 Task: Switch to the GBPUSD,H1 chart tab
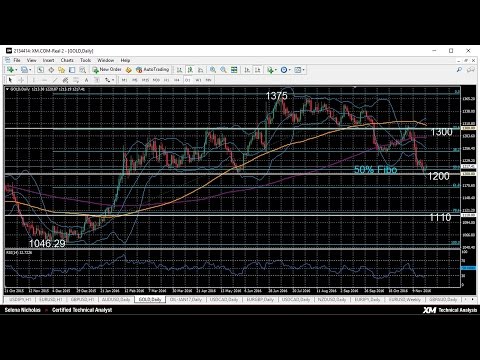pyautogui.click(x=82, y=299)
